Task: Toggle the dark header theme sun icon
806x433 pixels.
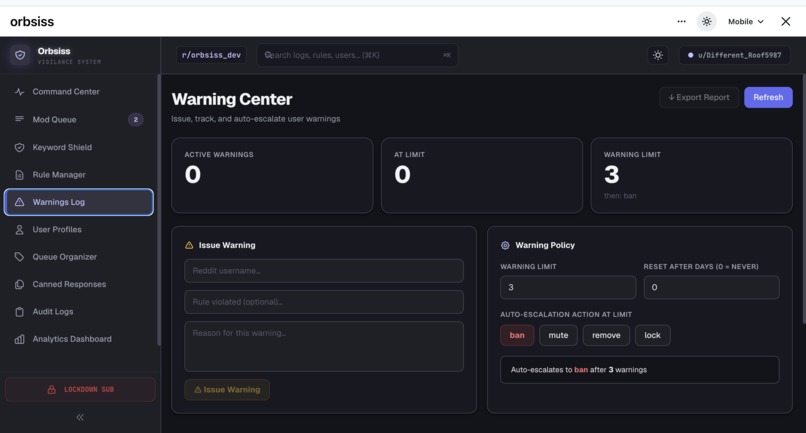Action: pos(658,55)
